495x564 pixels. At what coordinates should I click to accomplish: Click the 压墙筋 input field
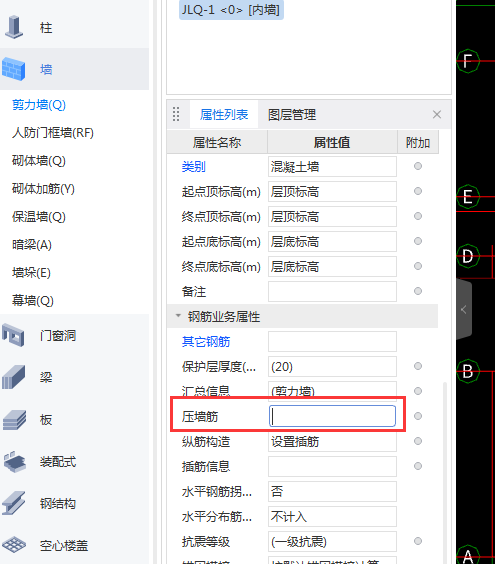click(x=332, y=416)
